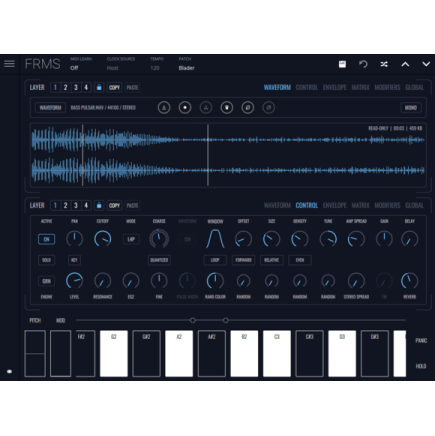This screenshot has width=435, height=436.
Task: Toggle the Active ON switch
Action: (46, 239)
